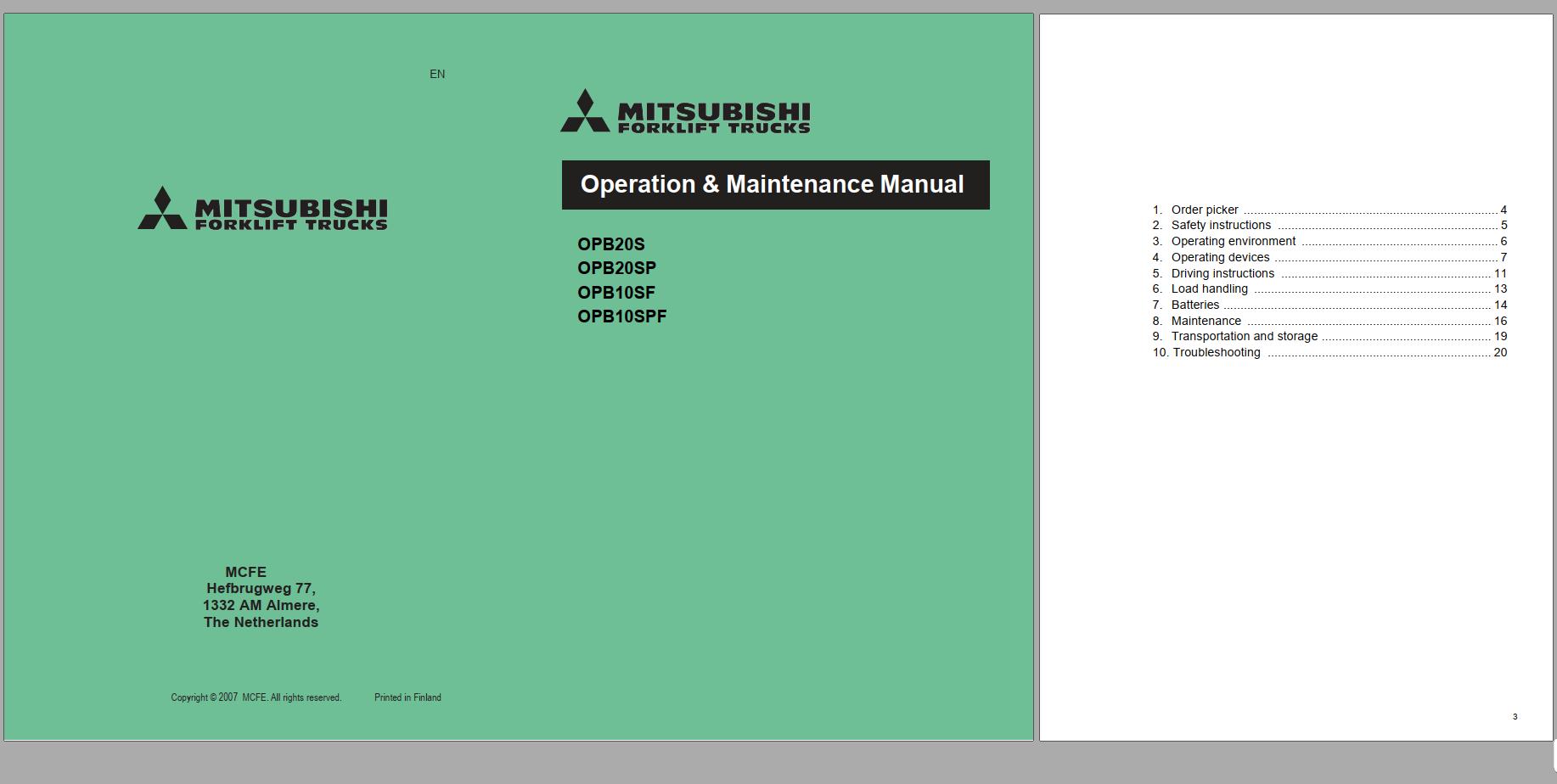
Task: Click page number 16 for Maintenance
Action: [x=1500, y=321]
